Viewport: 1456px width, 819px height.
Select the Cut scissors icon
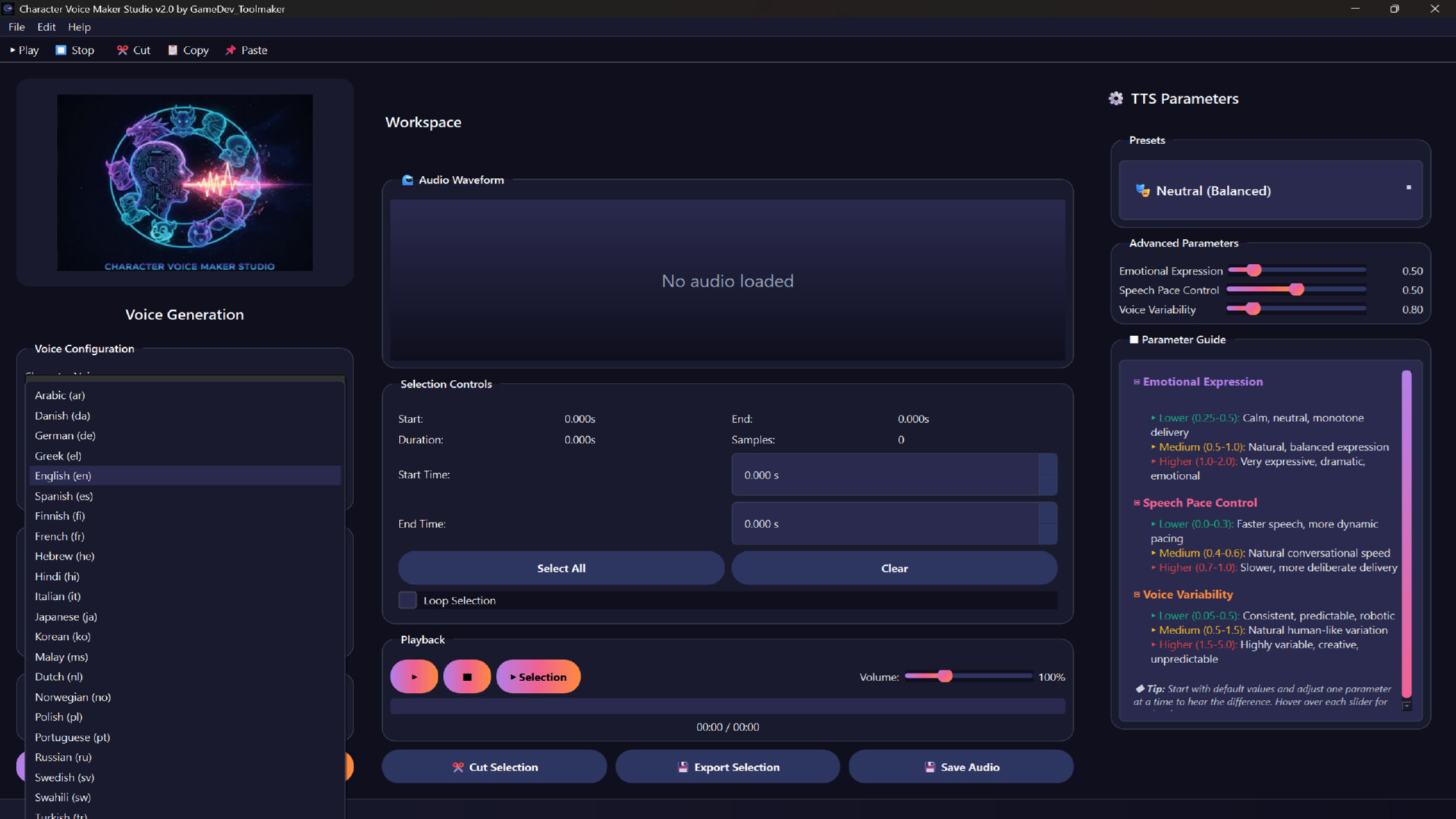pos(121,49)
